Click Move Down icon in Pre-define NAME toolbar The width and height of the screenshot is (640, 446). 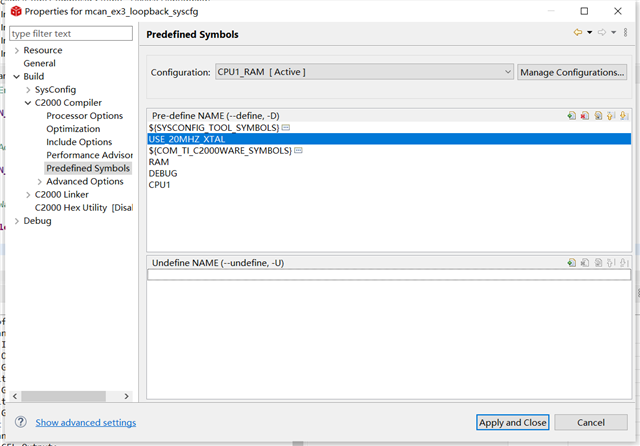tap(623, 116)
